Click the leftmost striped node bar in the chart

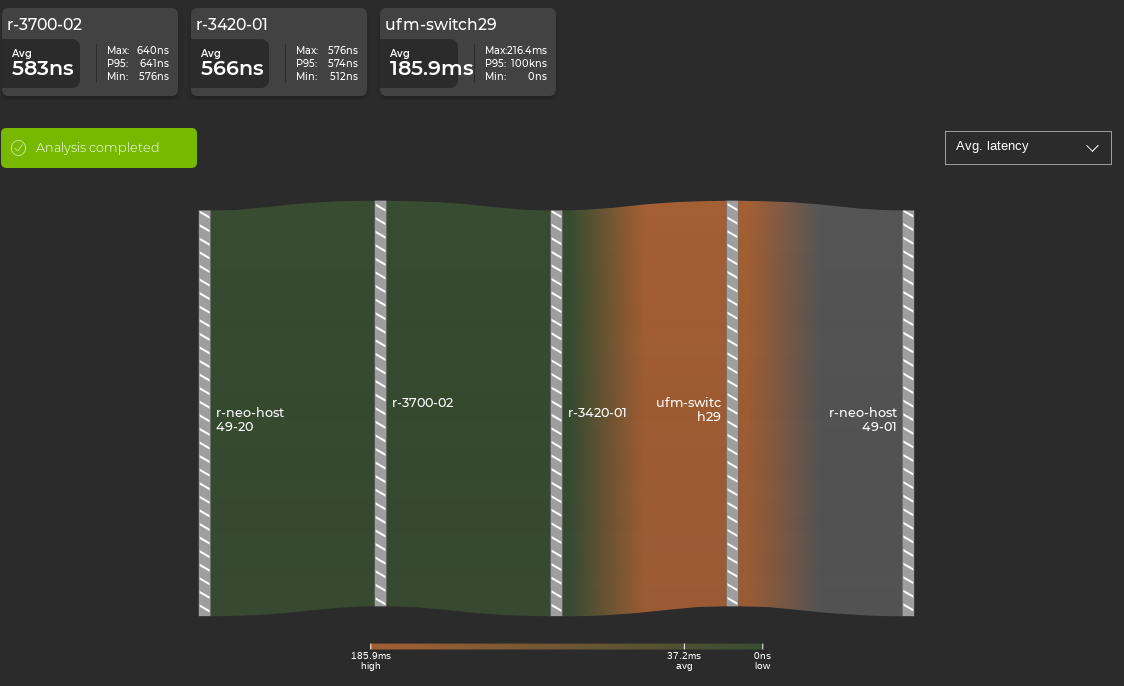(205, 410)
